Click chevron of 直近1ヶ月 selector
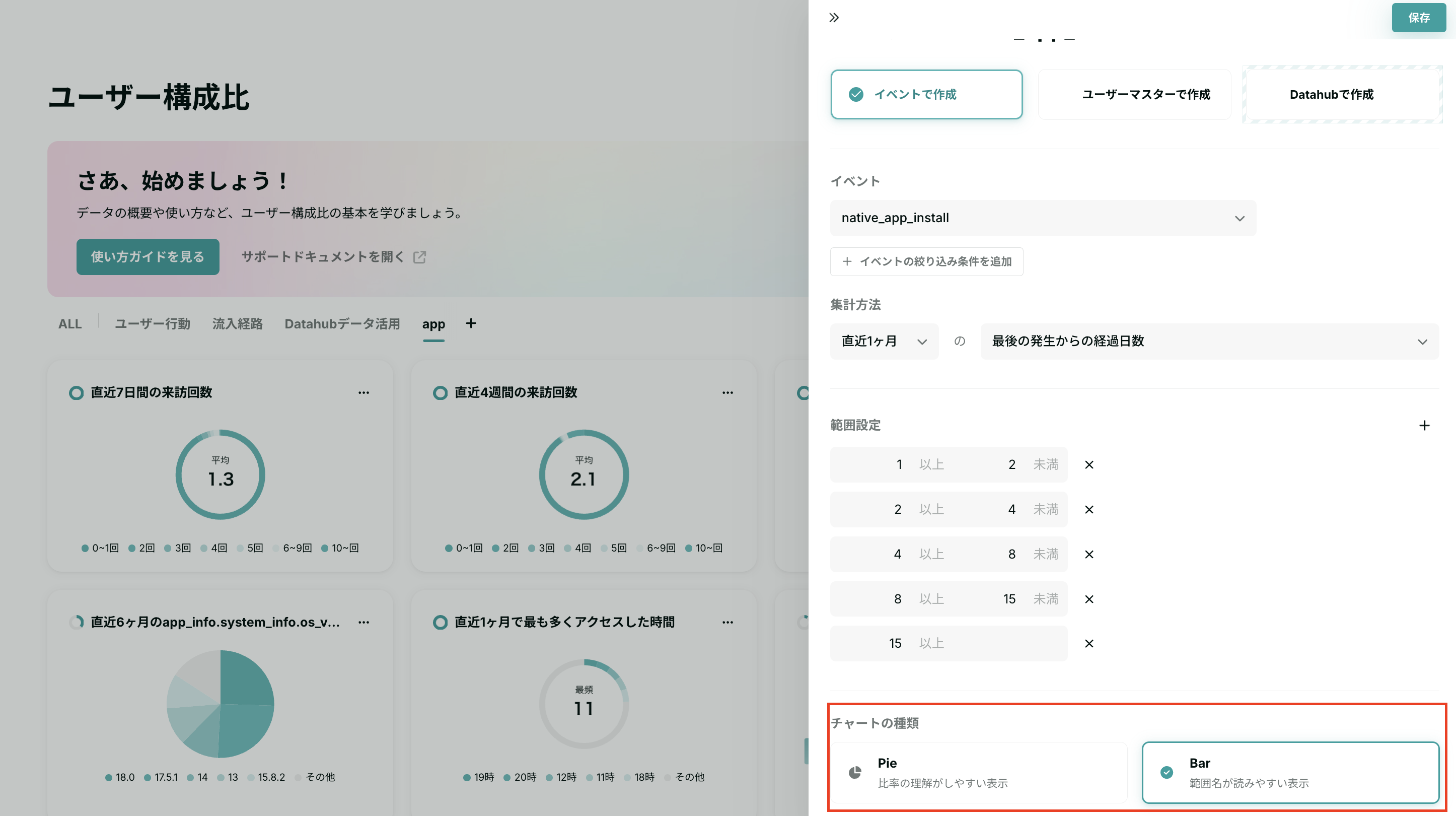Viewport: 1456px width, 816px height. pyautogui.click(x=922, y=342)
